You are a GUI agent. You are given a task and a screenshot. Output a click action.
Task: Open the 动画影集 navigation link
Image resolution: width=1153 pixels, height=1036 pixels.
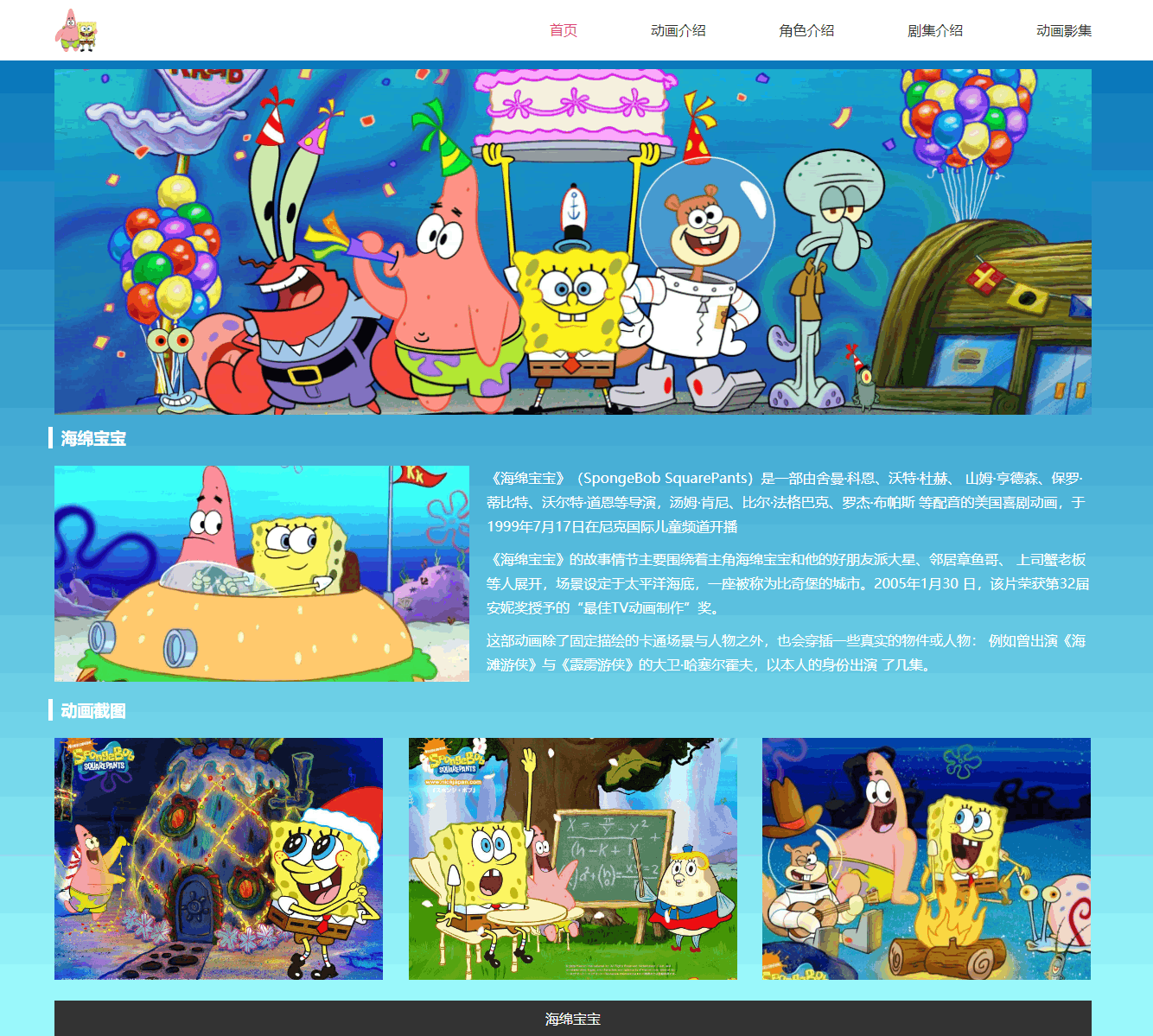point(1064,30)
